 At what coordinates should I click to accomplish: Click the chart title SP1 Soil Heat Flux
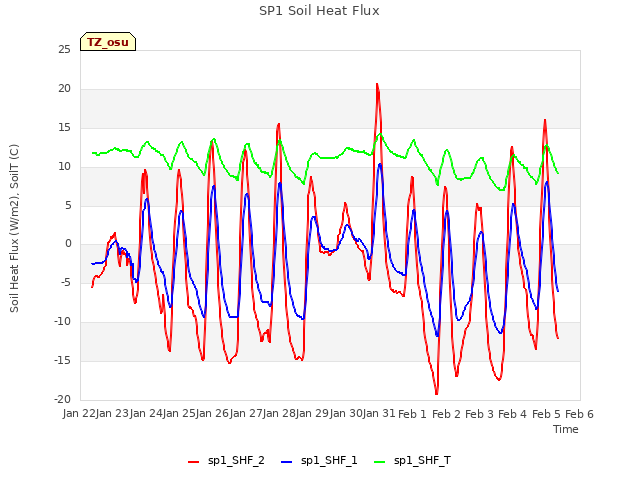[x=319, y=11]
